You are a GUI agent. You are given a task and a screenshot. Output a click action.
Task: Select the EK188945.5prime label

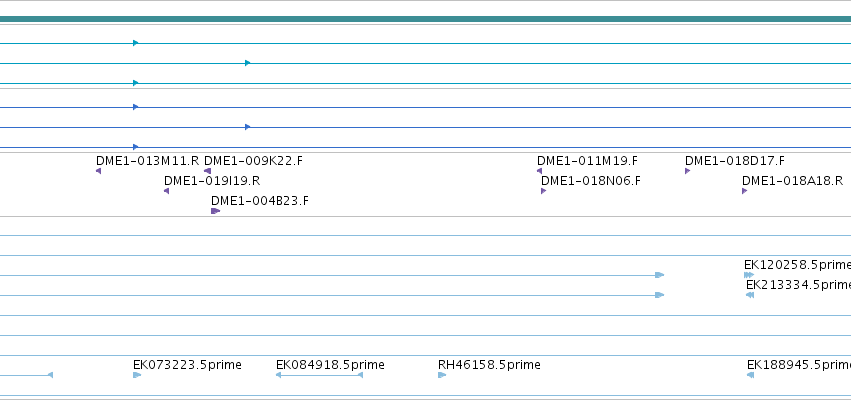(799, 365)
